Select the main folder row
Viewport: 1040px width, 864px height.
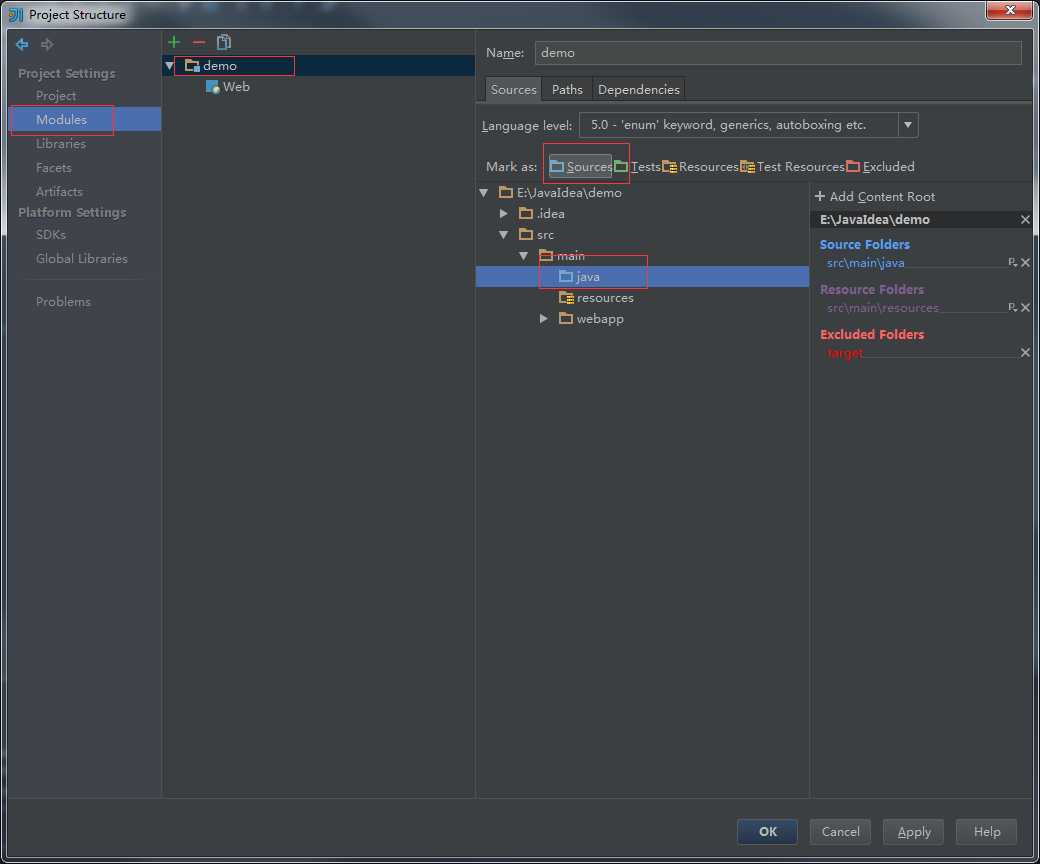point(562,256)
